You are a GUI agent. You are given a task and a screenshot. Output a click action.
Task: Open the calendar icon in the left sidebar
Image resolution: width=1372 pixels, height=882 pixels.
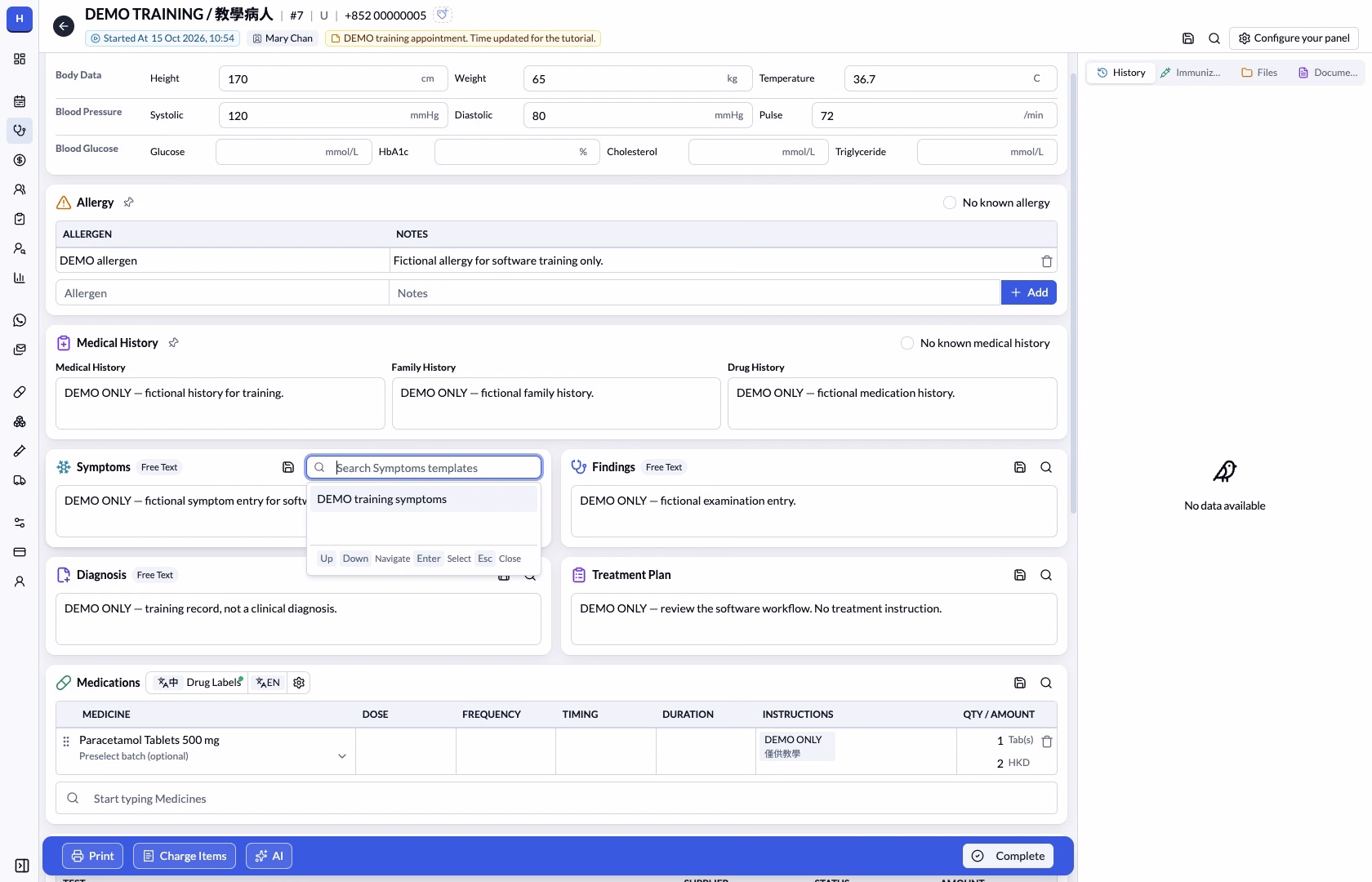(20, 101)
